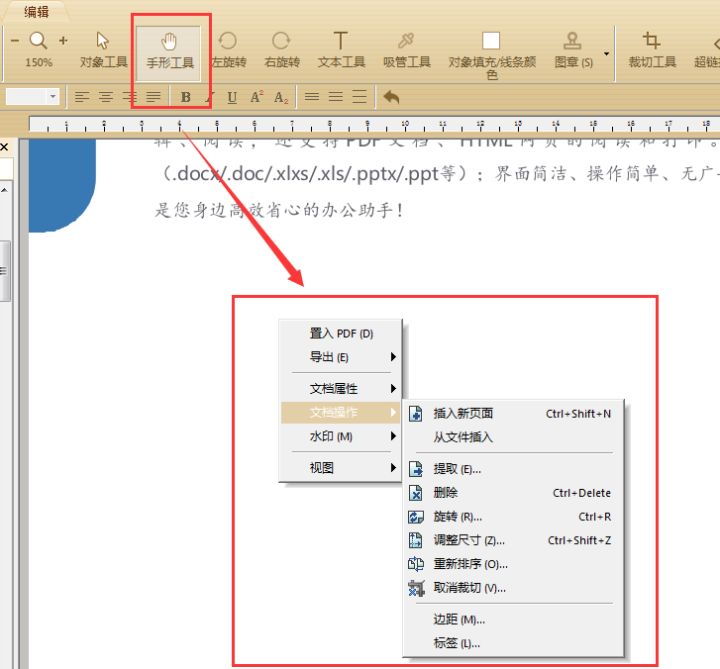
Task: Center align the text
Action: click(106, 97)
